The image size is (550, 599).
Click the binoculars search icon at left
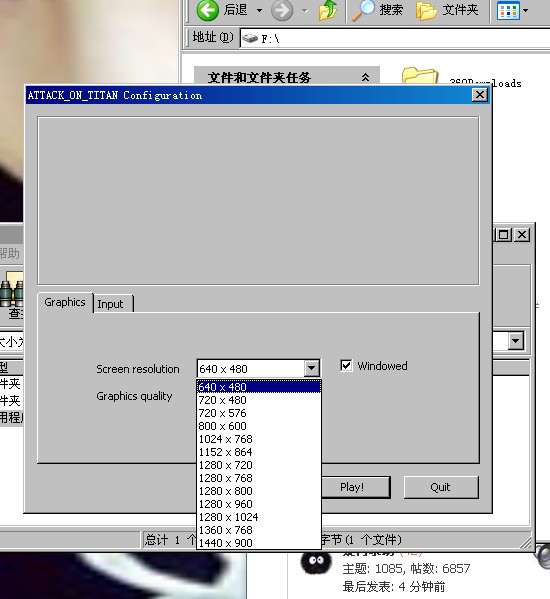11,289
